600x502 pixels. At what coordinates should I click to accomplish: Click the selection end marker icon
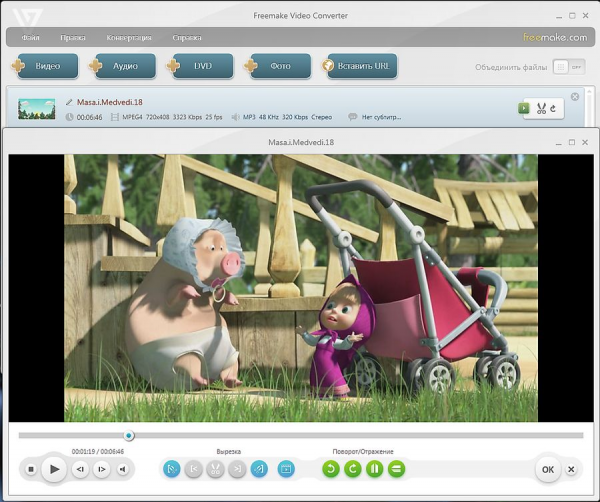point(259,469)
